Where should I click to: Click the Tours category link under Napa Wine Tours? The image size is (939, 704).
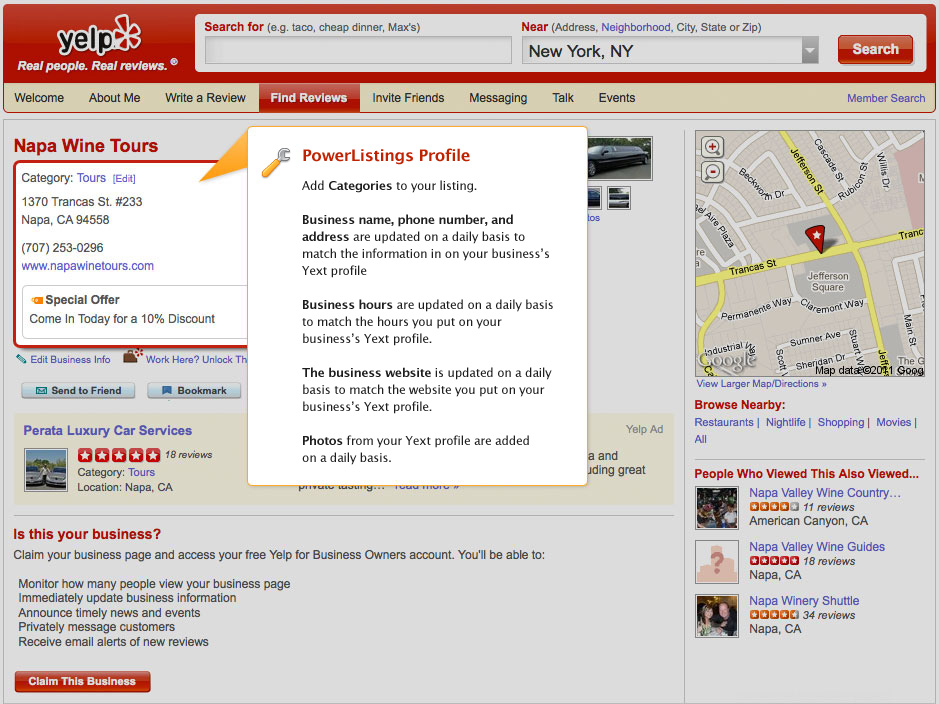tap(91, 178)
